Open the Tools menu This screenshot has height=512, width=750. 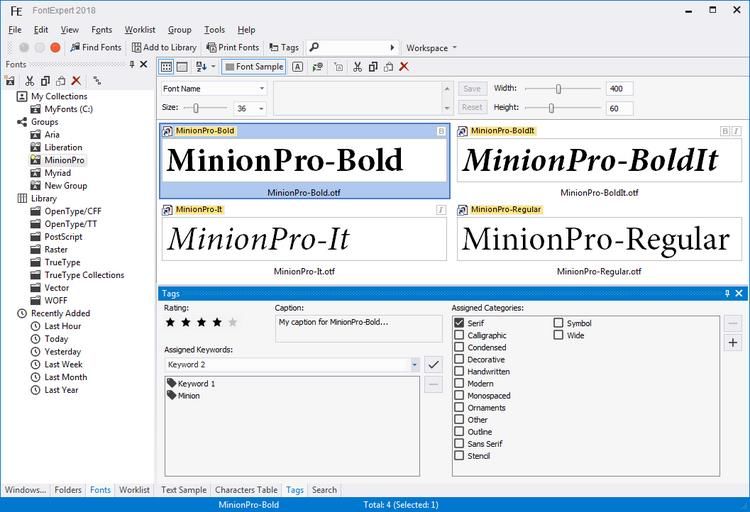(214, 30)
